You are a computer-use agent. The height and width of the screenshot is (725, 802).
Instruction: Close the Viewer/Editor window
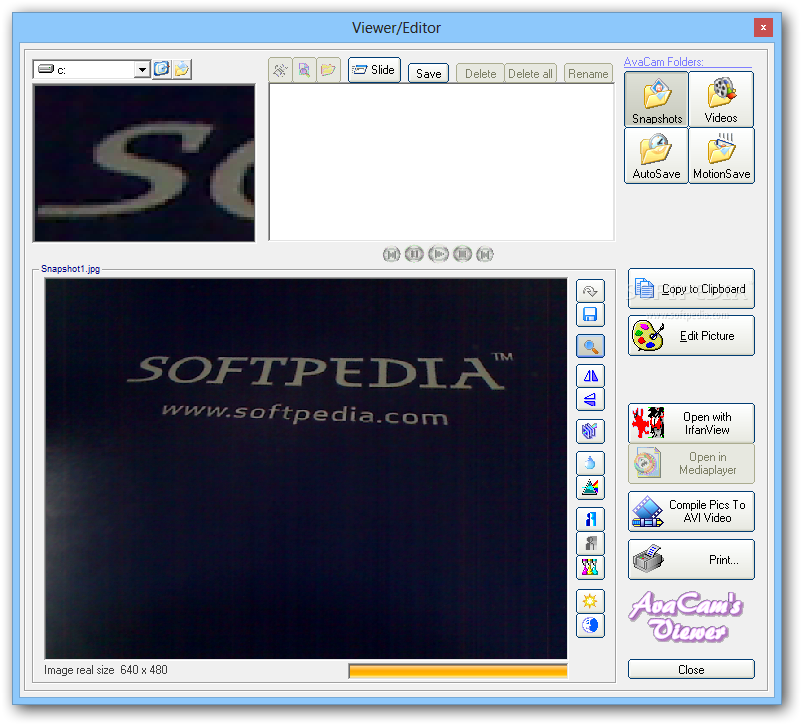763,28
